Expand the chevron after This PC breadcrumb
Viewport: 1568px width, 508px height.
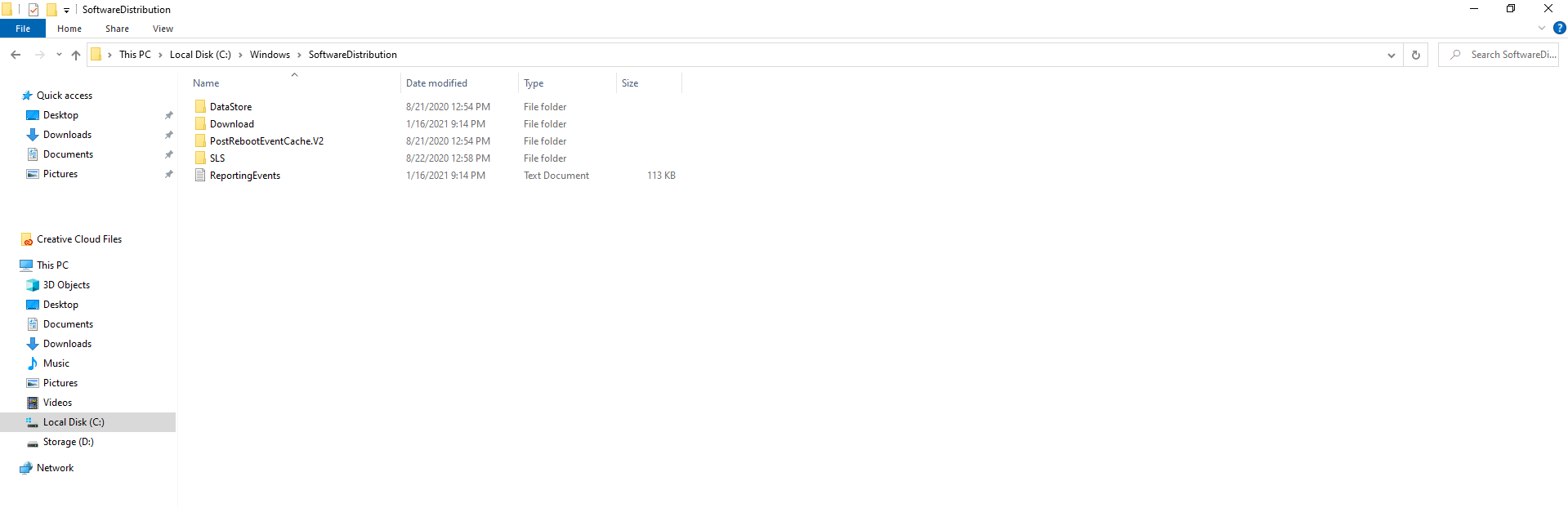pyautogui.click(x=160, y=55)
